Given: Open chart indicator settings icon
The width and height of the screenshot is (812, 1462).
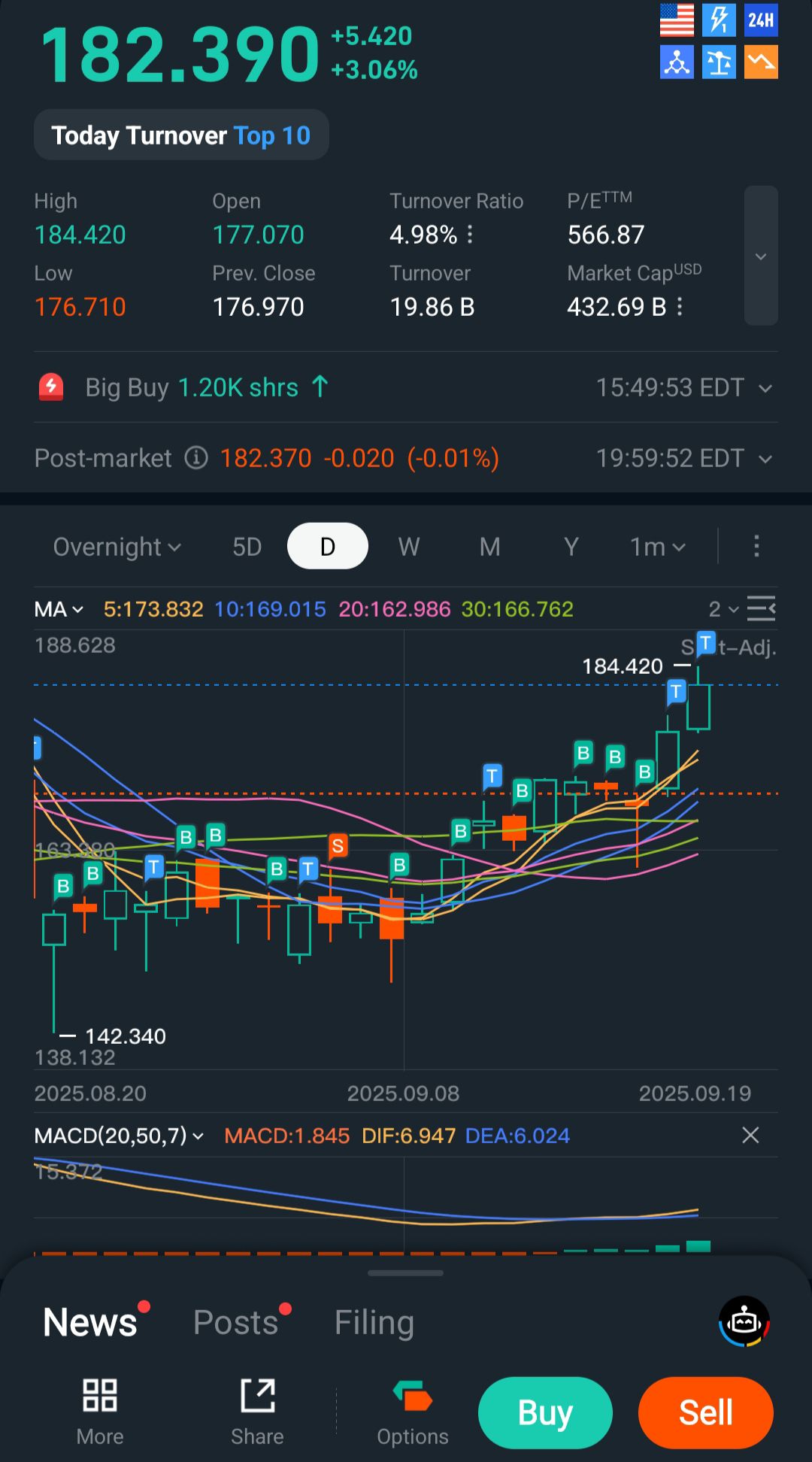Looking at the screenshot, I should (x=761, y=608).
